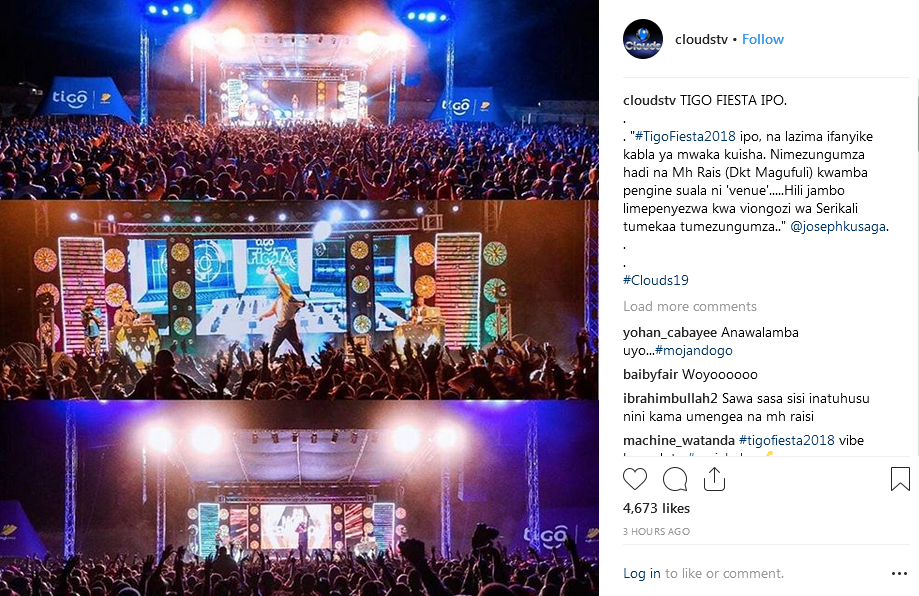Viewport: 919px width, 596px height.
Task: Show who liked via 4,673 likes
Action: (x=656, y=508)
